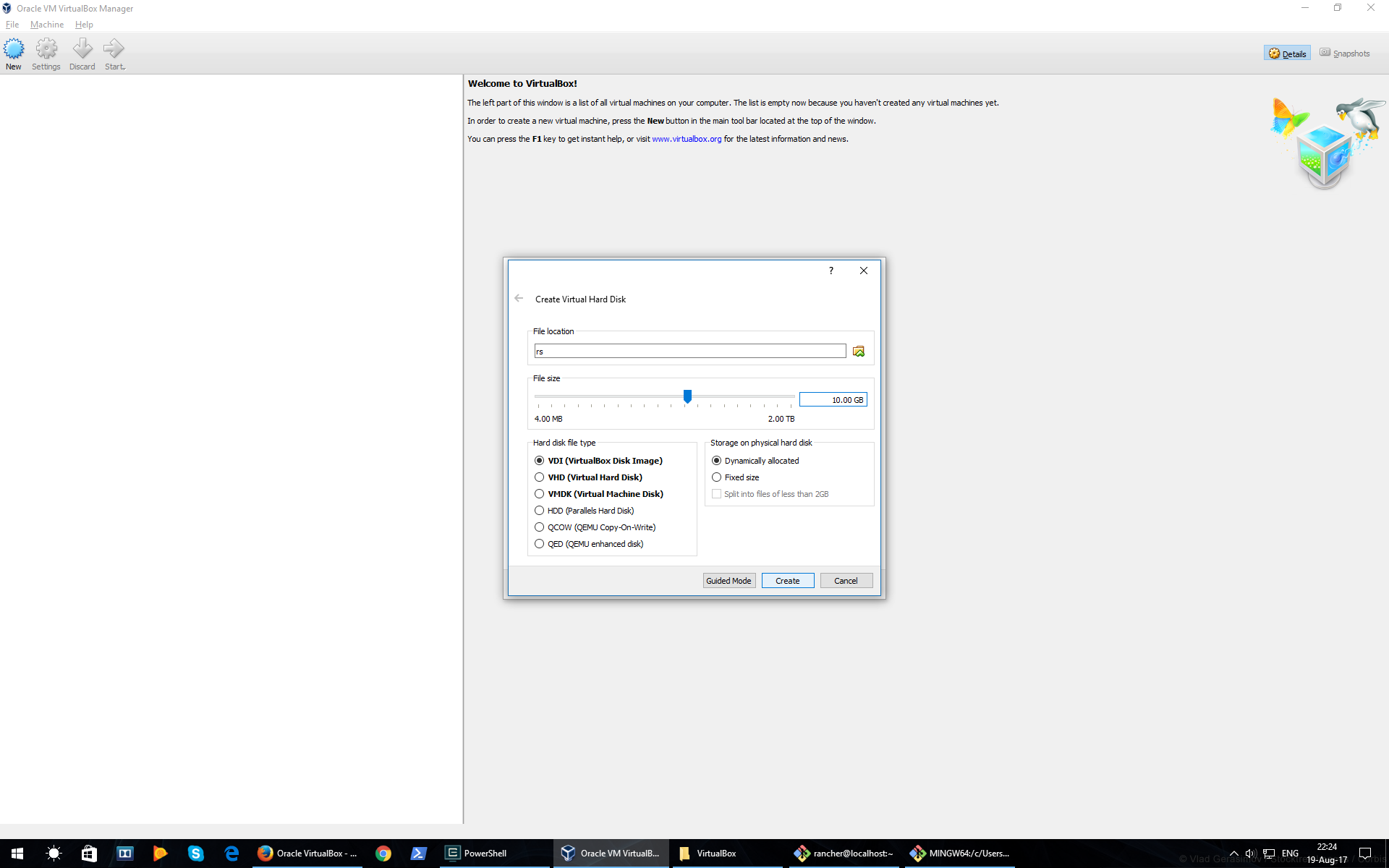Viewport: 1389px width, 868px height.
Task: Click the file location text field
Action: point(689,352)
